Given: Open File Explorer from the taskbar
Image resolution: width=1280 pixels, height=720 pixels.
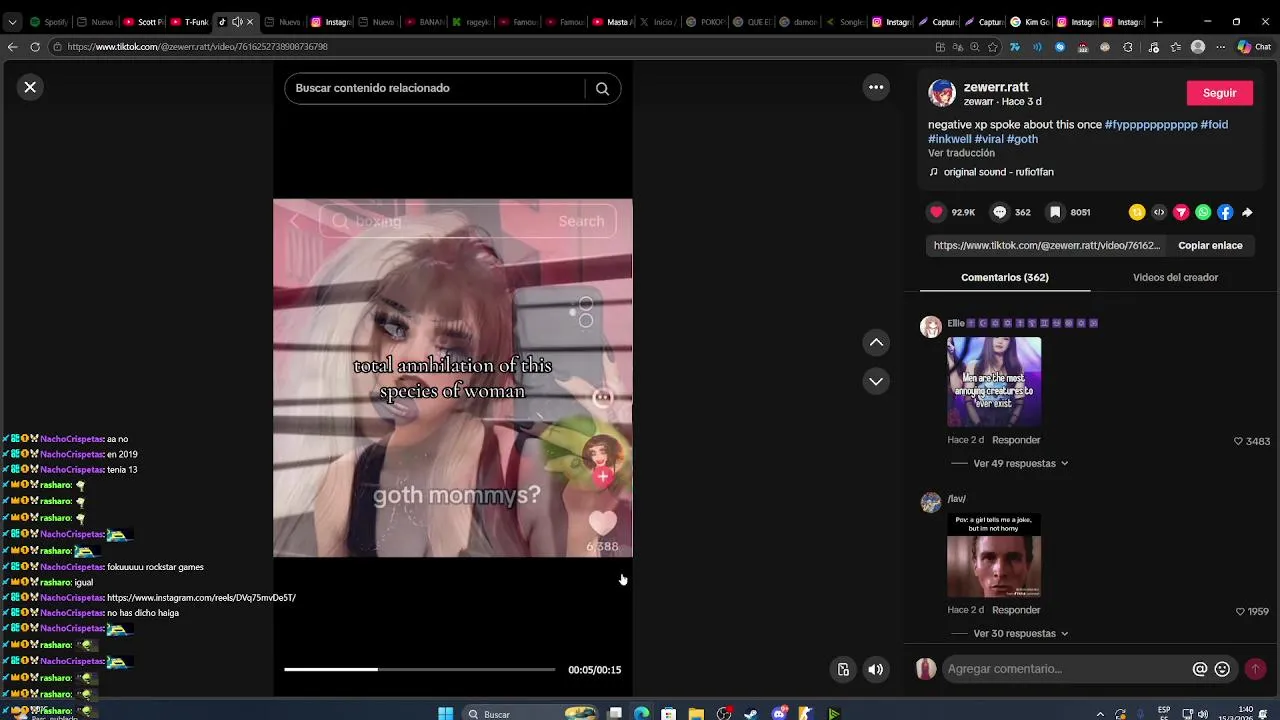Looking at the screenshot, I should [x=696, y=714].
